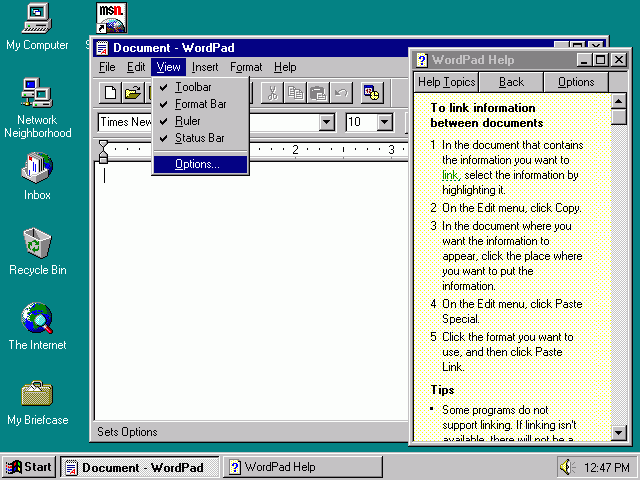The height and width of the screenshot is (480, 640).
Task: Click the Date/Time insert toolbar icon
Action: tap(372, 93)
